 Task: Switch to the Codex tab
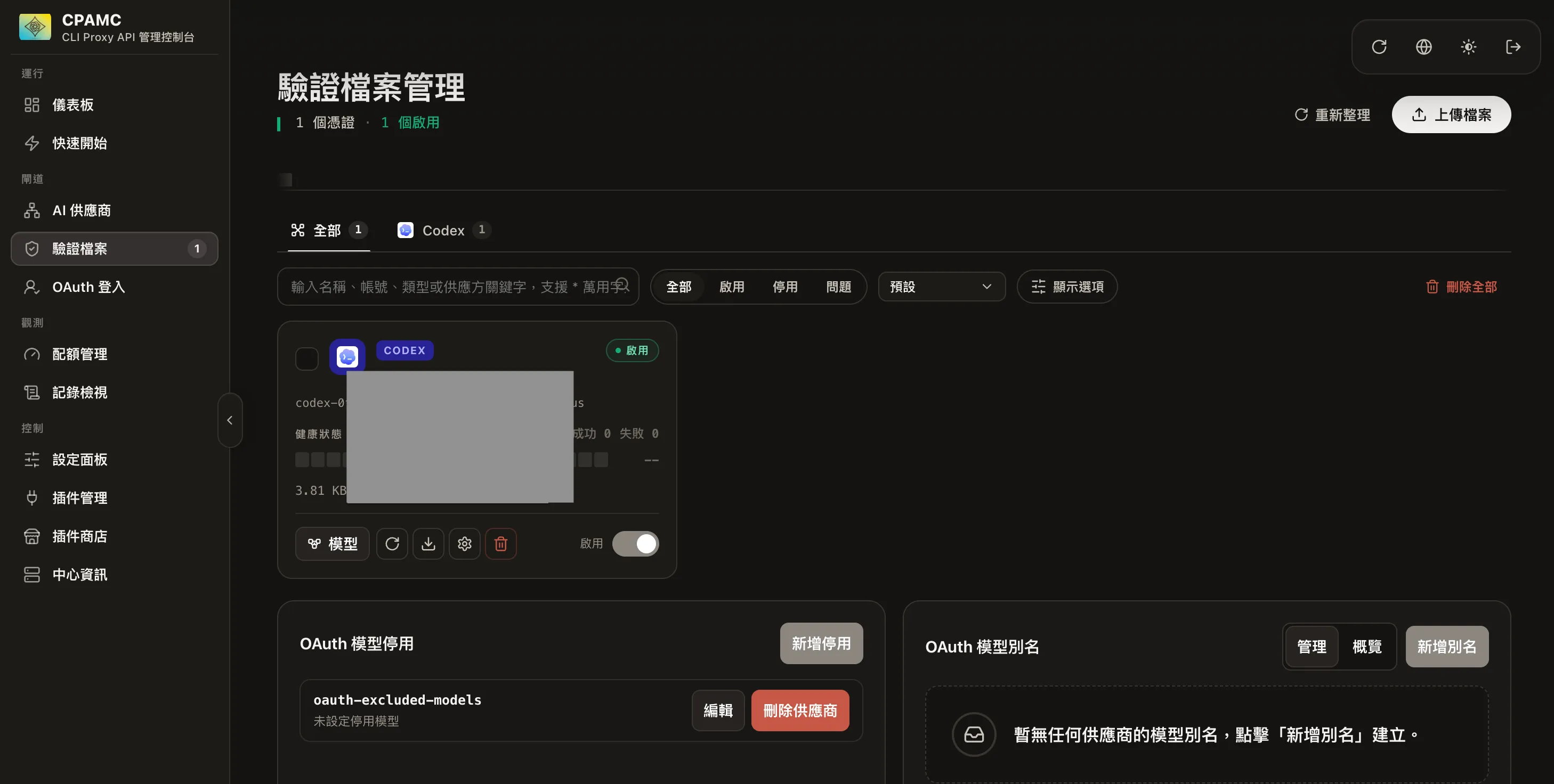[x=443, y=231]
